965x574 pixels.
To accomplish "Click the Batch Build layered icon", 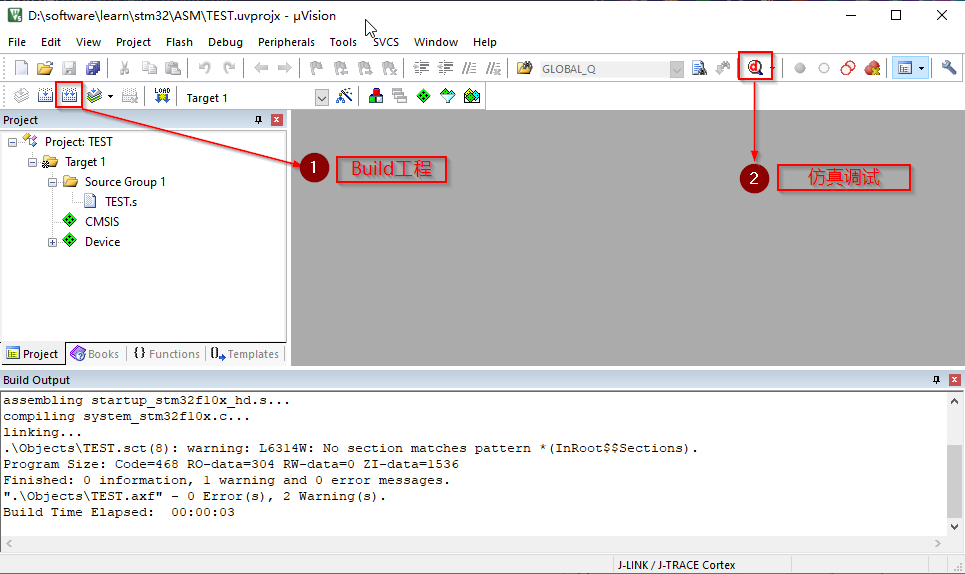I will click(x=94, y=96).
